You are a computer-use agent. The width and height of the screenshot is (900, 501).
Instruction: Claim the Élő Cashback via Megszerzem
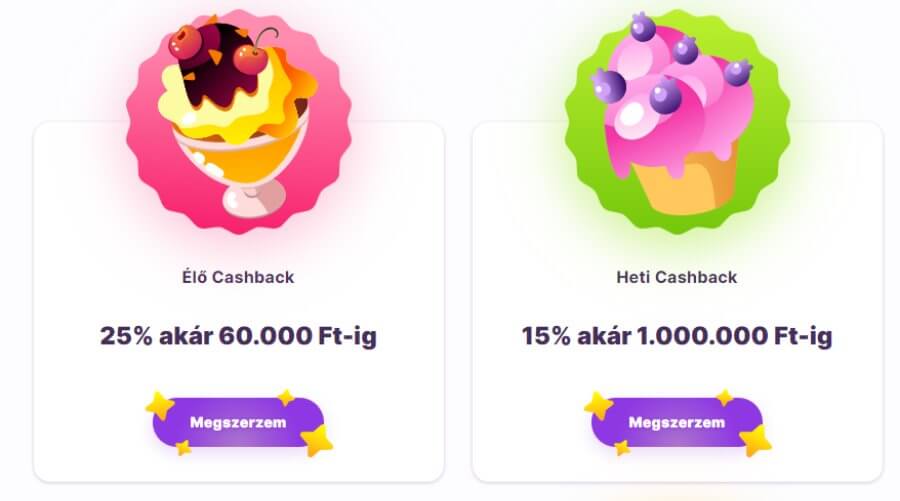pyautogui.click(x=238, y=422)
